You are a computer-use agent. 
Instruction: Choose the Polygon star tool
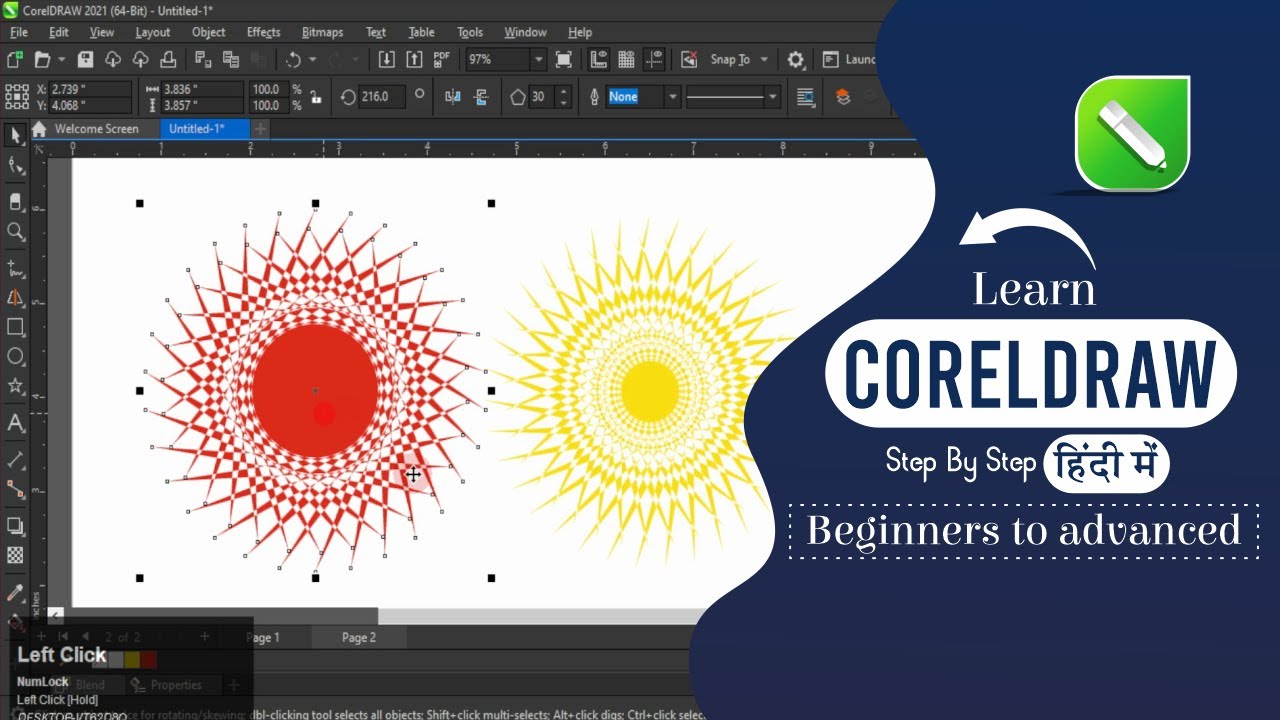15,386
